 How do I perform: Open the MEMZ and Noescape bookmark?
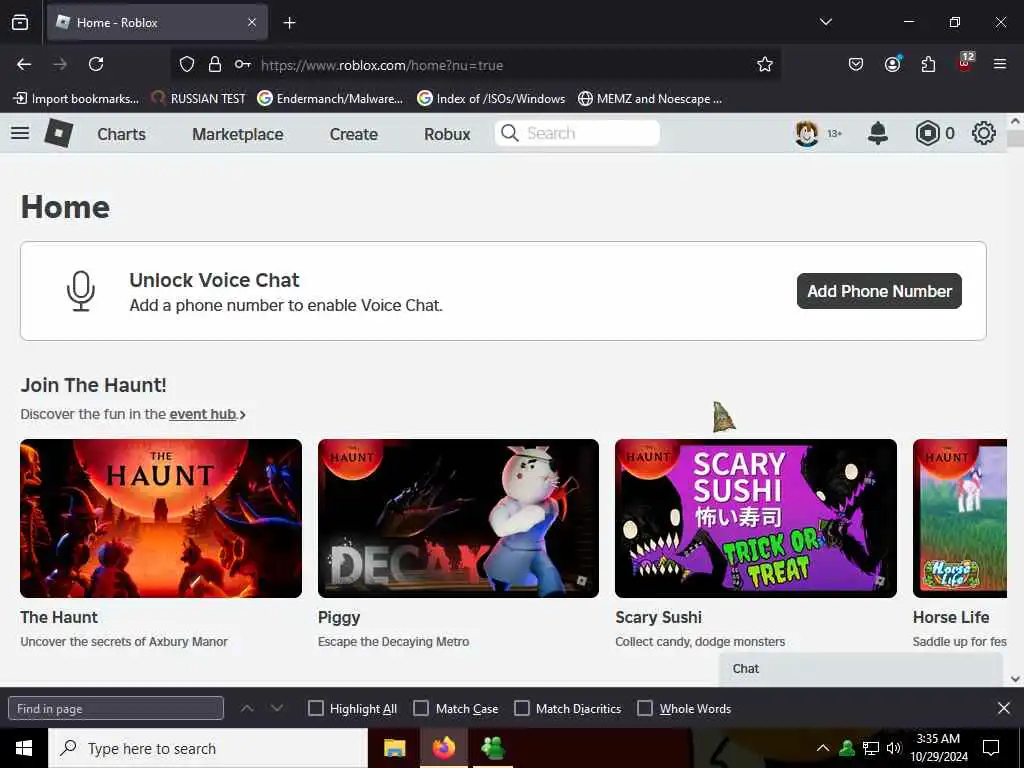coord(650,99)
